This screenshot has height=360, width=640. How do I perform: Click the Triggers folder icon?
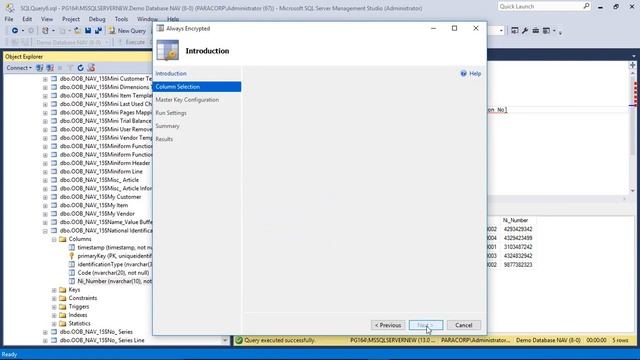62,307
